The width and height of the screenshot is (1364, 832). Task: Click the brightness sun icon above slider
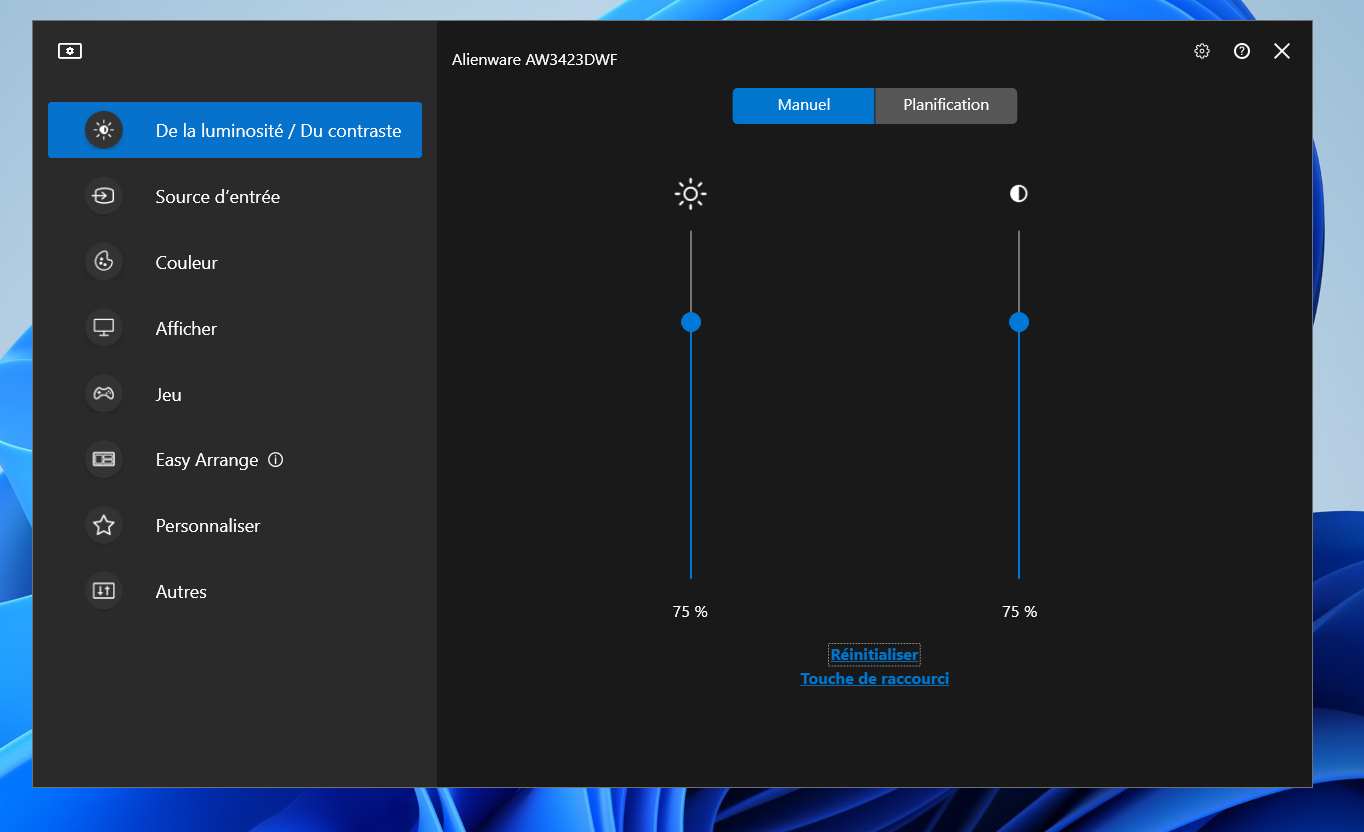pyautogui.click(x=691, y=194)
